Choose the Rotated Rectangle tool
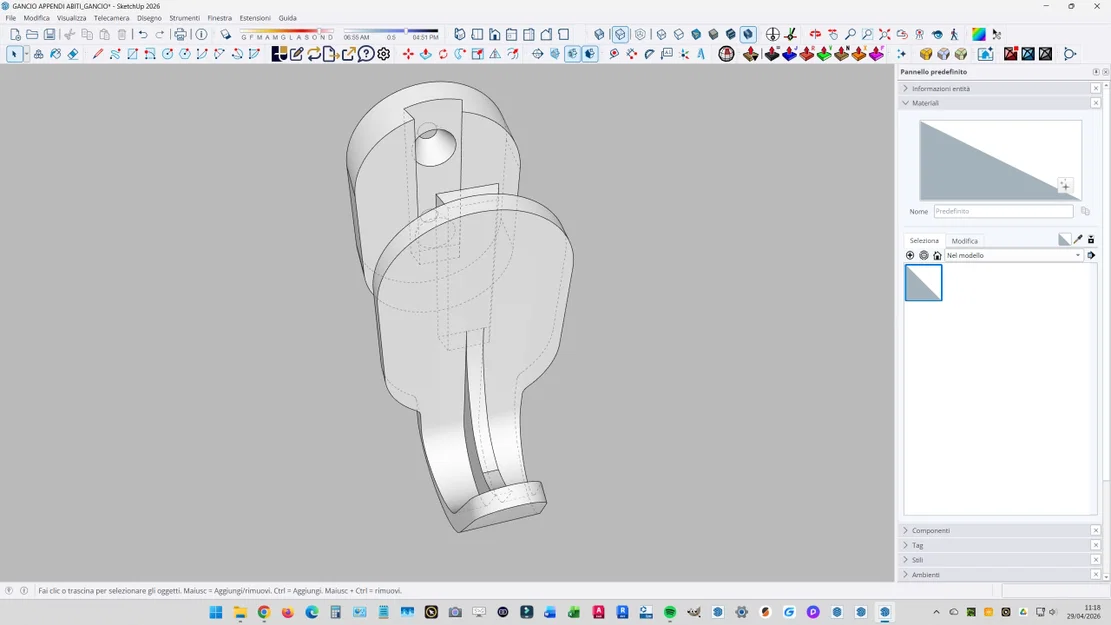The width and height of the screenshot is (1111, 625). 150,54
